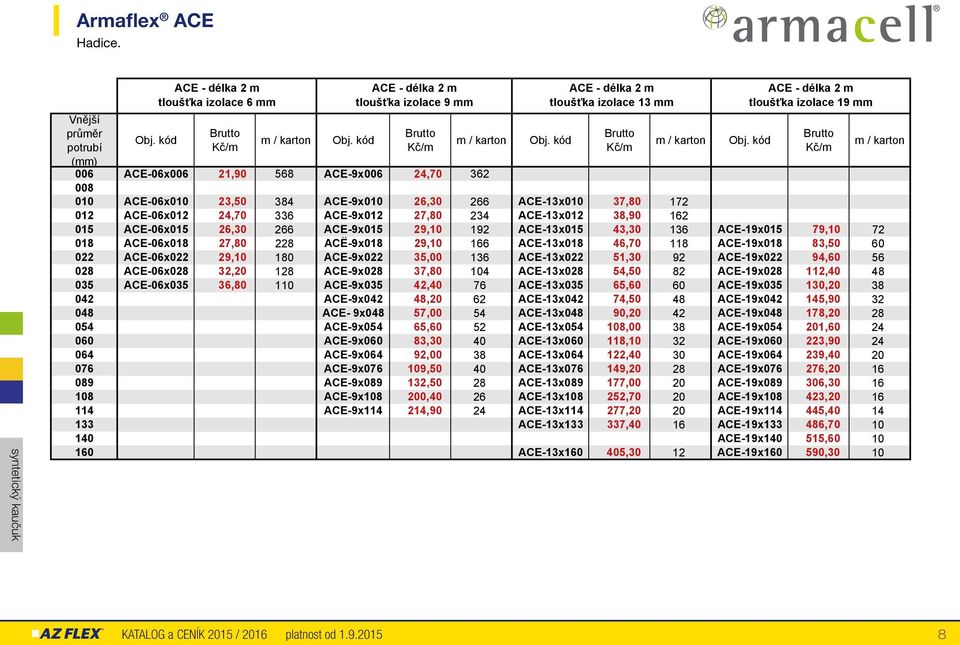Select cell 'ACE- 9x048'
The image size is (960, 645).
click(x=353, y=313)
